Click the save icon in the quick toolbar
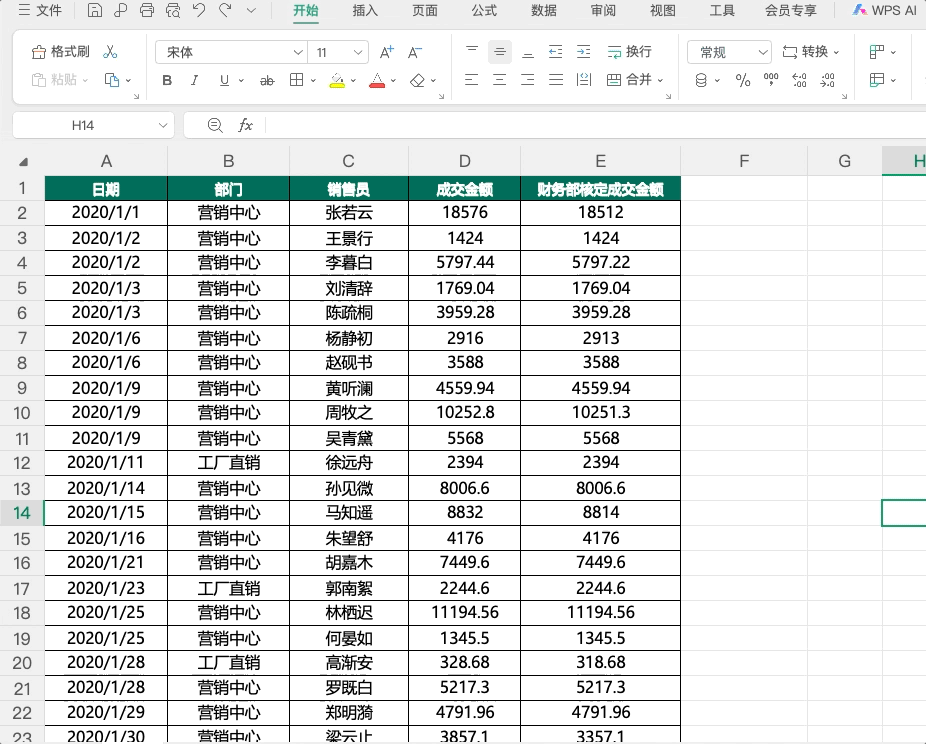This screenshot has width=926, height=744. (95, 10)
